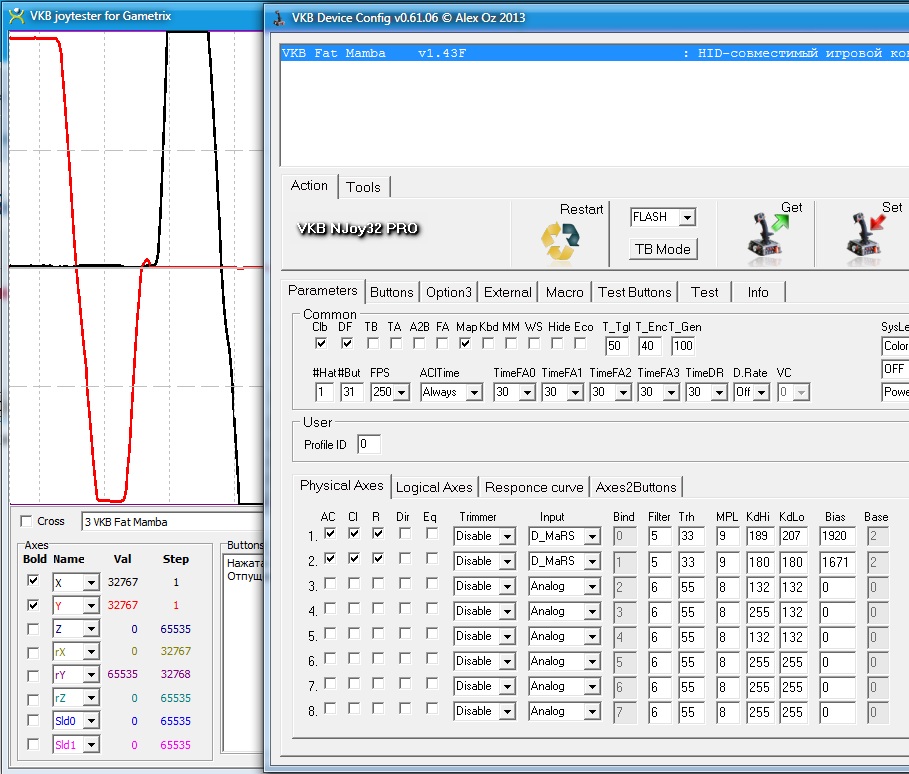Click the Set joystick icon
This screenshot has height=774, width=909.
tap(866, 235)
